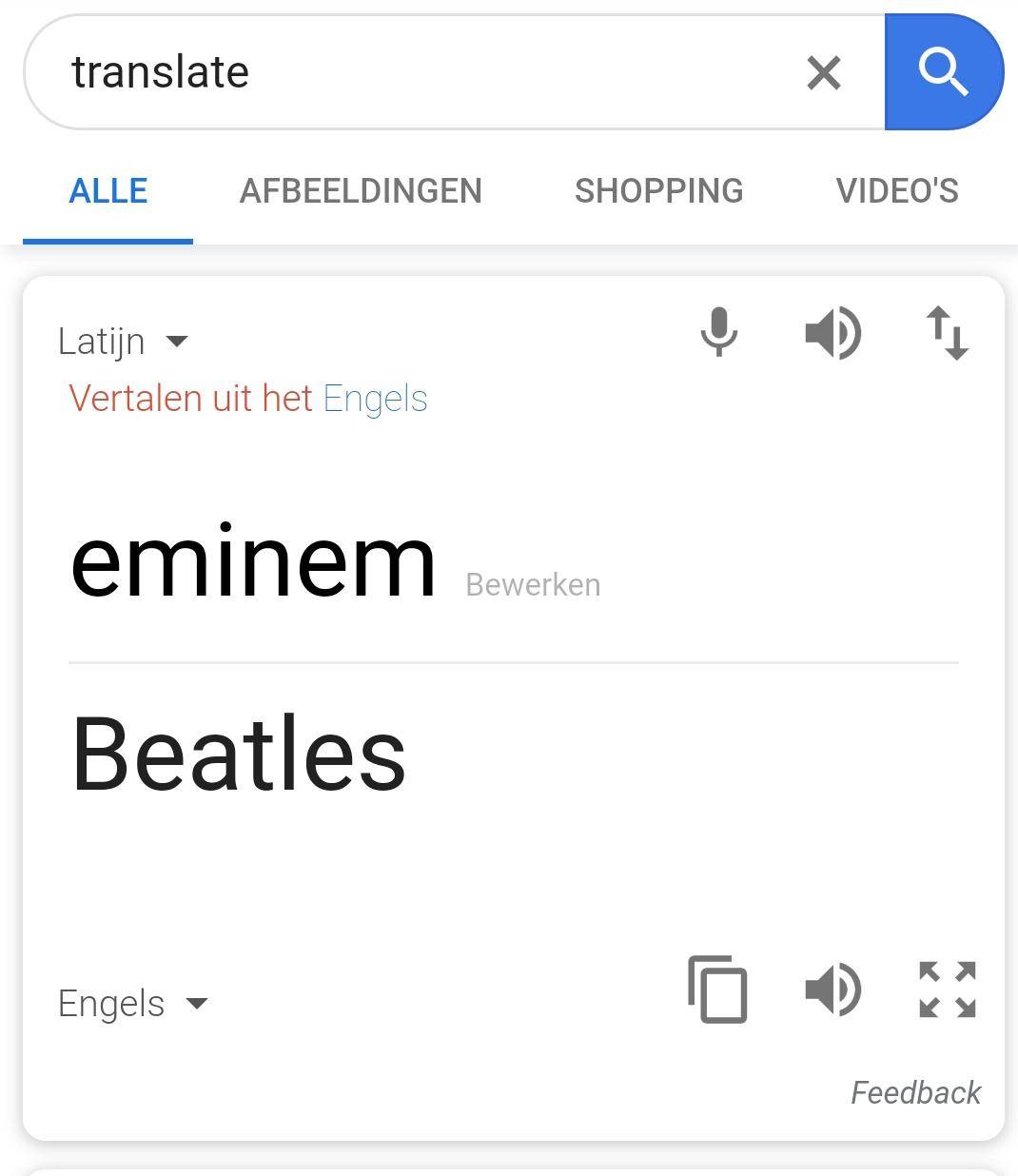Select the eminem source text
The image size is (1018, 1176).
pos(252,561)
